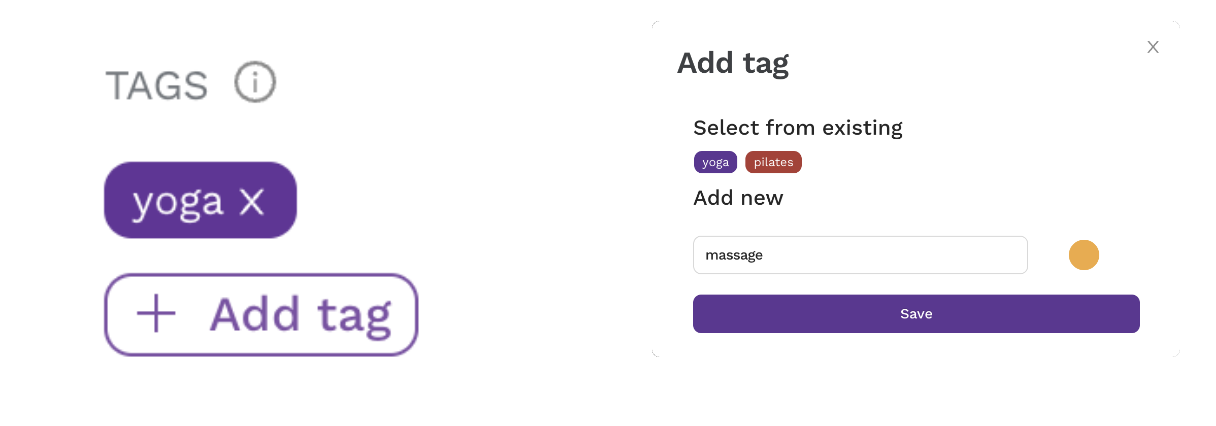Remove the yoga tag with its X
Image resolution: width=1216 pixels, height=426 pixels.
(x=252, y=203)
